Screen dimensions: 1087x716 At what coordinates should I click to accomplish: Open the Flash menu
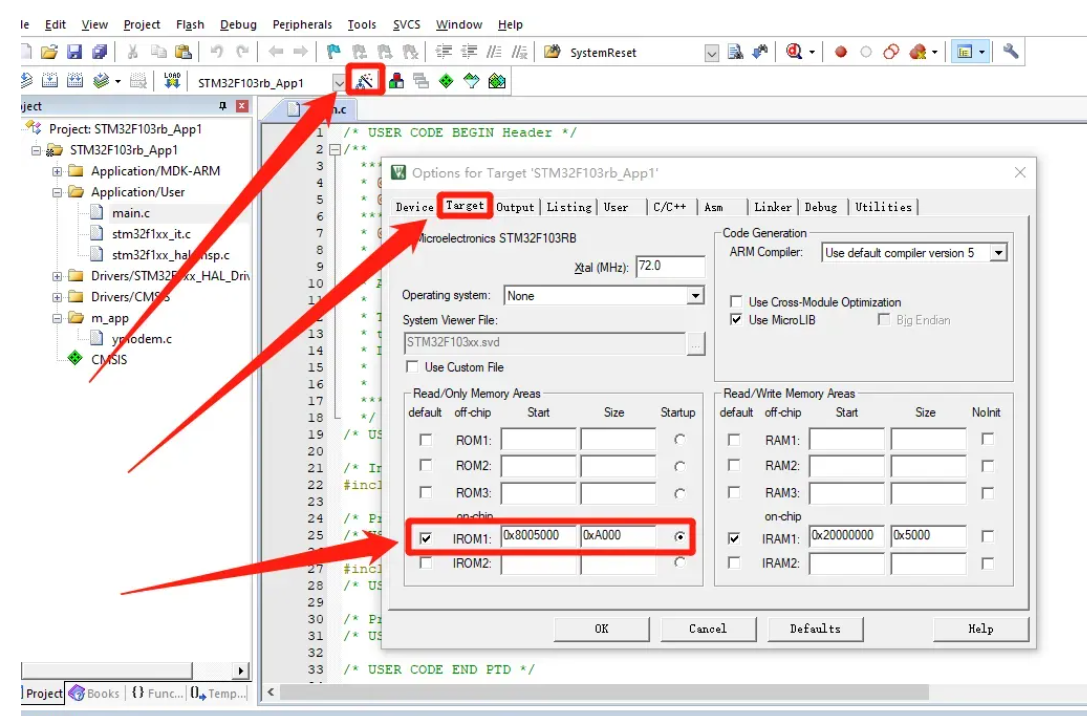click(190, 24)
